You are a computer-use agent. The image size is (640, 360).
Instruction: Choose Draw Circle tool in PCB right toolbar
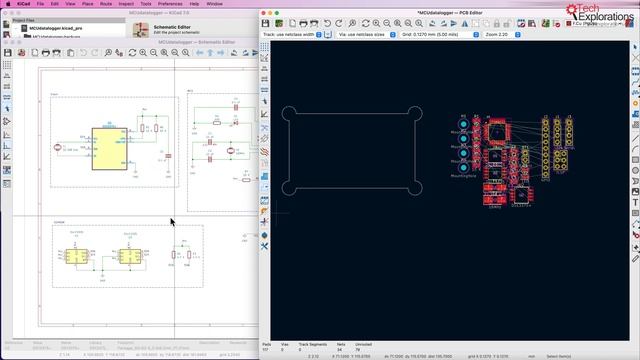click(636, 170)
